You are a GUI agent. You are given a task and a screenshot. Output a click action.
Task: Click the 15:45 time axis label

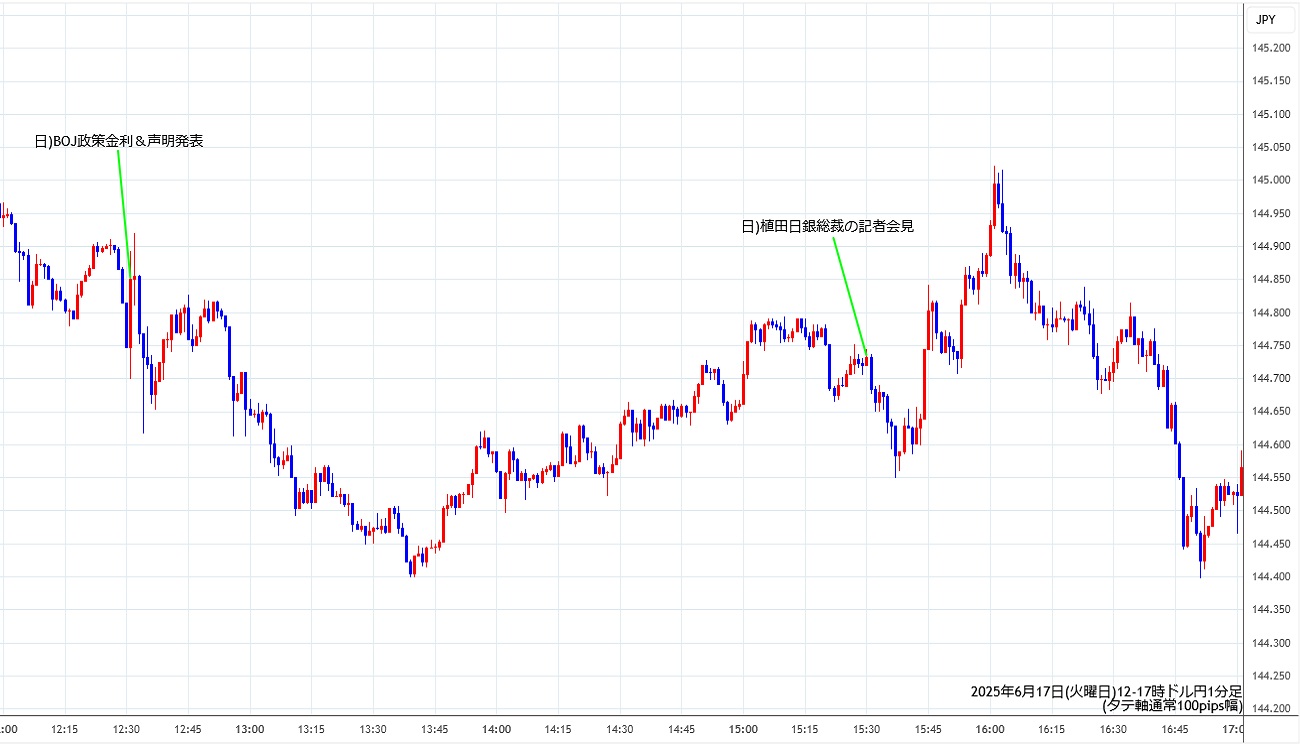click(929, 729)
